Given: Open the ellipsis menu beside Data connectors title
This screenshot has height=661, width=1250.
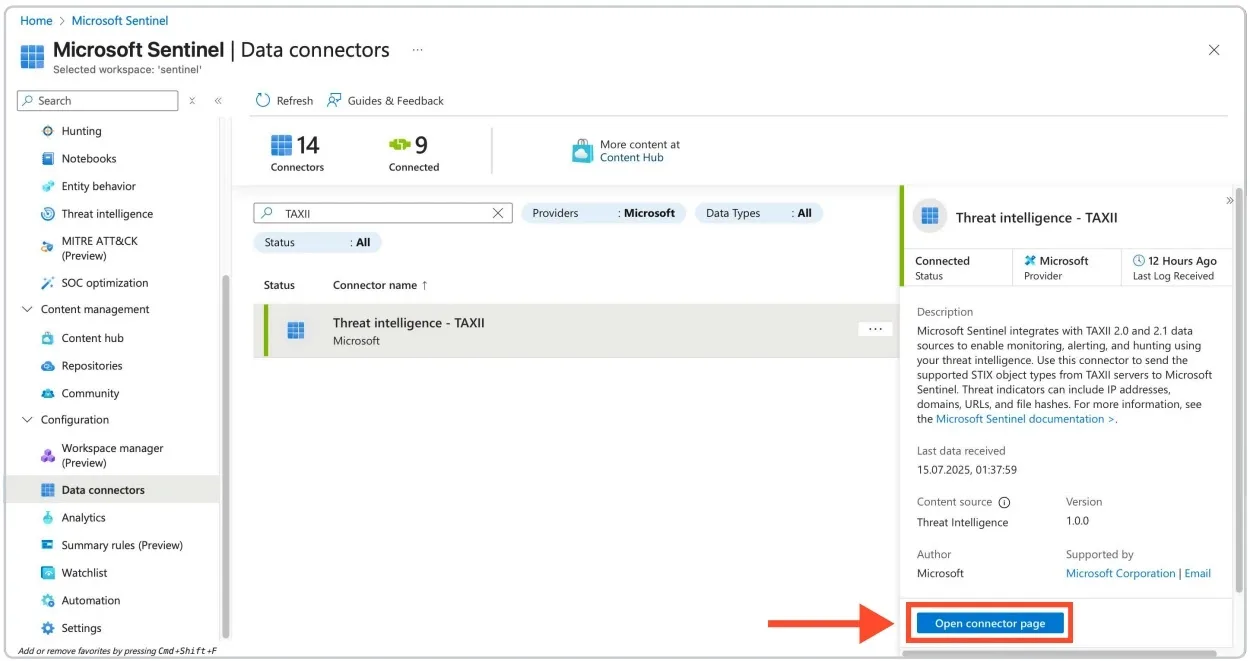Looking at the screenshot, I should 417,49.
